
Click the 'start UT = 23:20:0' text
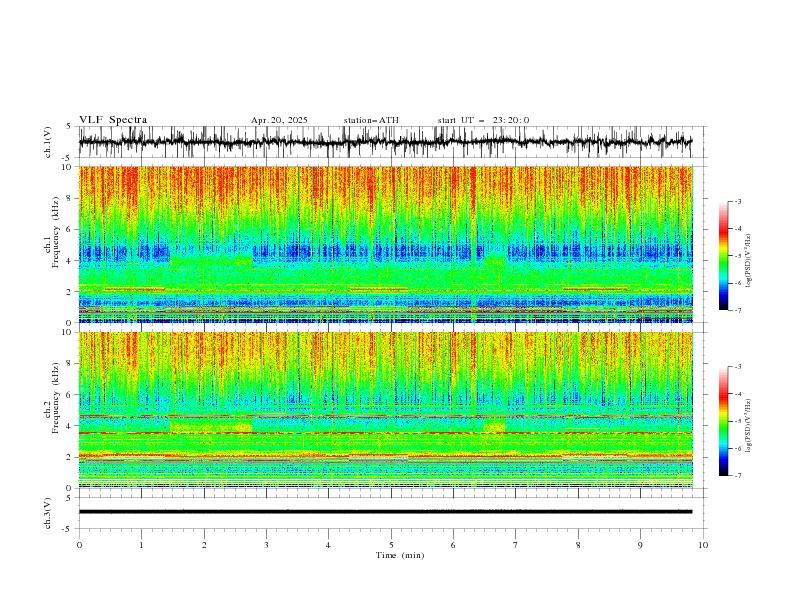click(x=483, y=120)
